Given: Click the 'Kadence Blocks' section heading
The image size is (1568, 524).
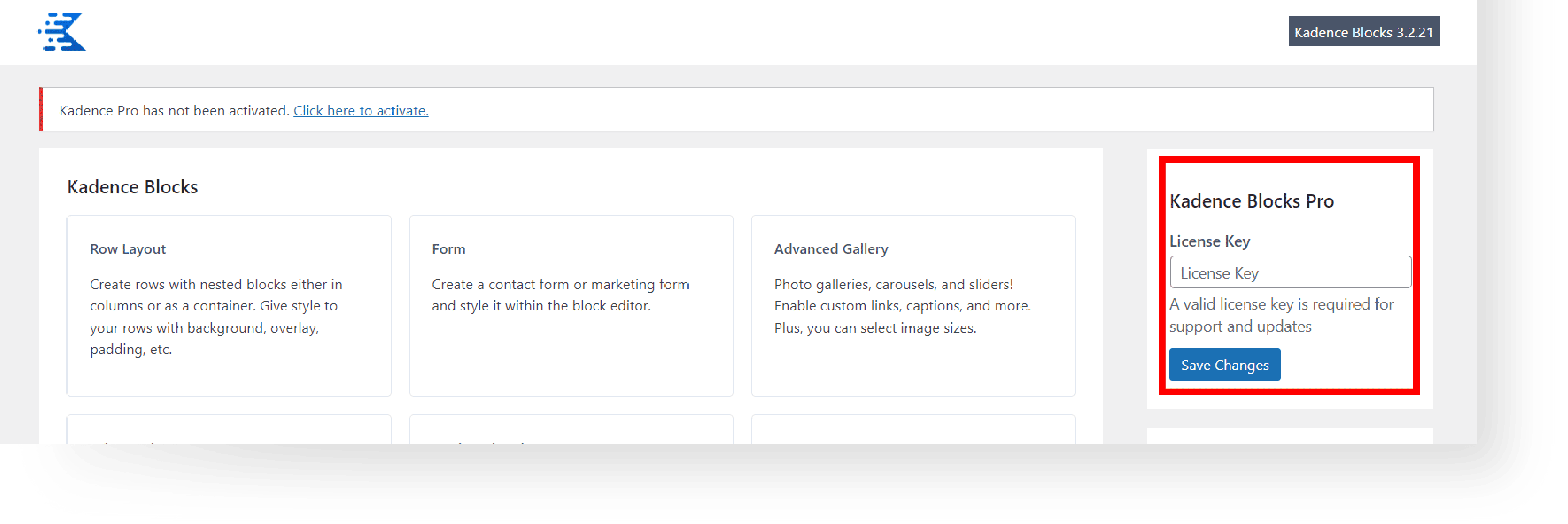Looking at the screenshot, I should pyautogui.click(x=133, y=187).
